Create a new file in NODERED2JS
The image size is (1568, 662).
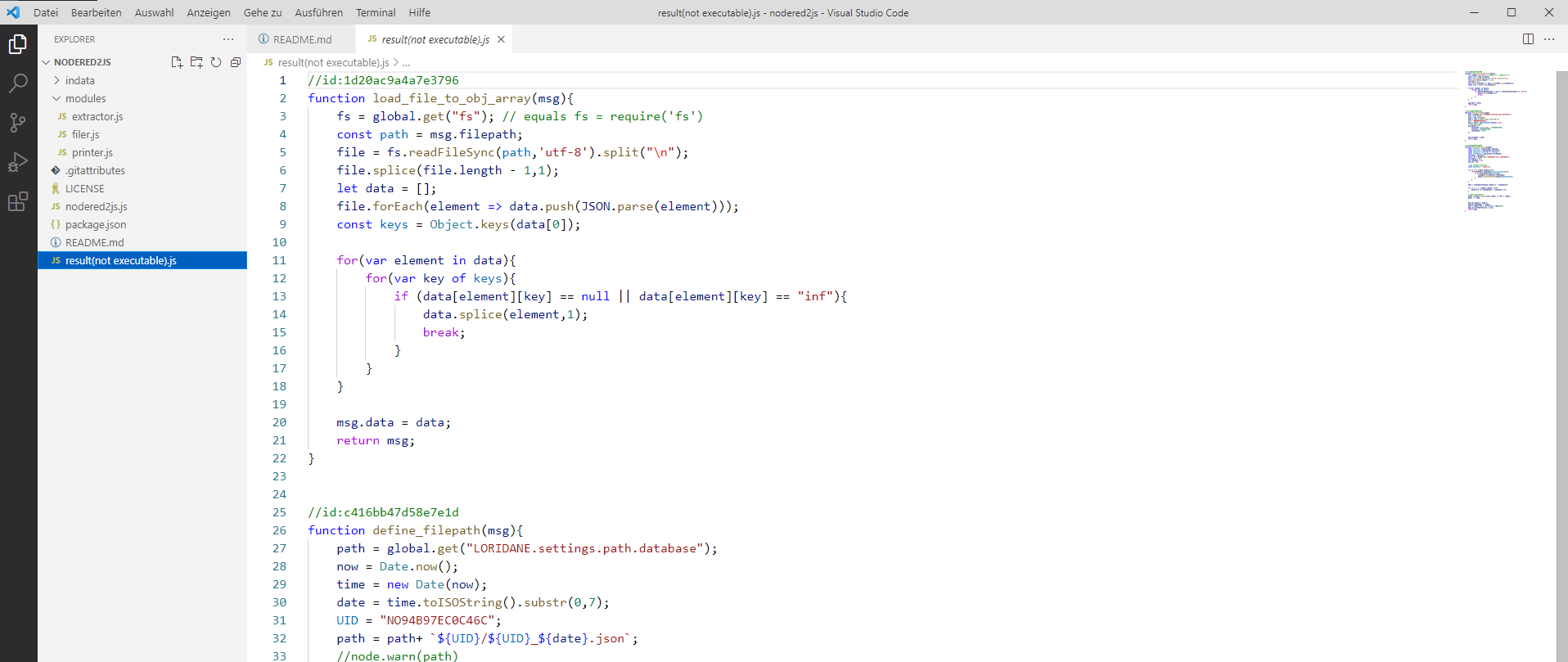(177, 62)
